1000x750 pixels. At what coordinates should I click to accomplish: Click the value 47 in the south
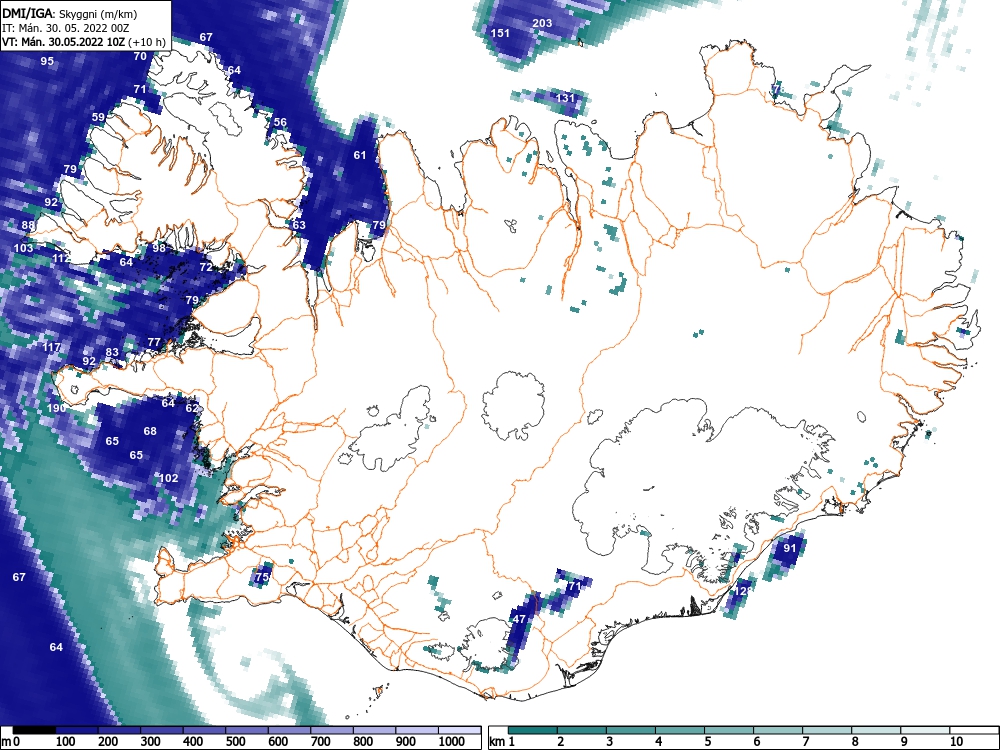519,619
